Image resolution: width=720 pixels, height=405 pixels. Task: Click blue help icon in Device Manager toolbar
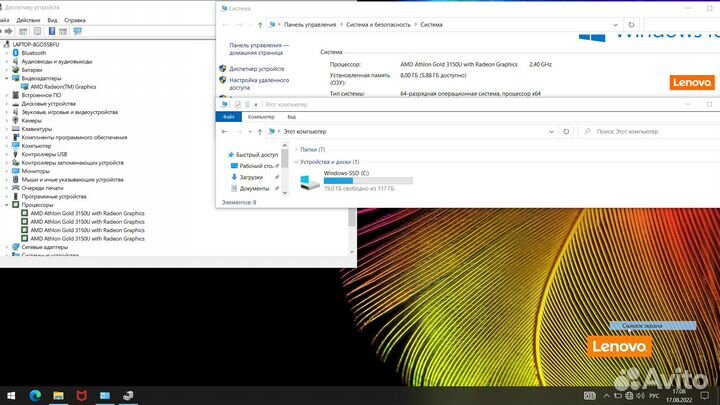click(x=51, y=31)
